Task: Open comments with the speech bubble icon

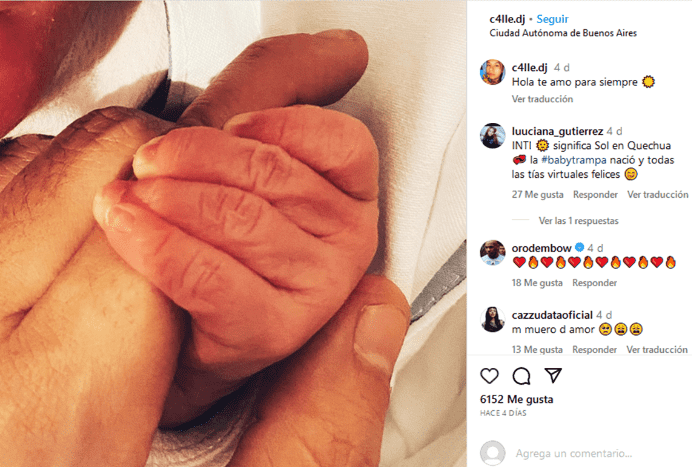Action: click(x=521, y=376)
